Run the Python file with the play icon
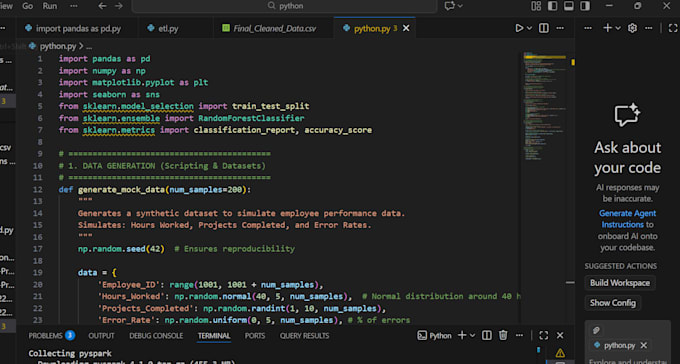680x364 pixels. point(519,28)
